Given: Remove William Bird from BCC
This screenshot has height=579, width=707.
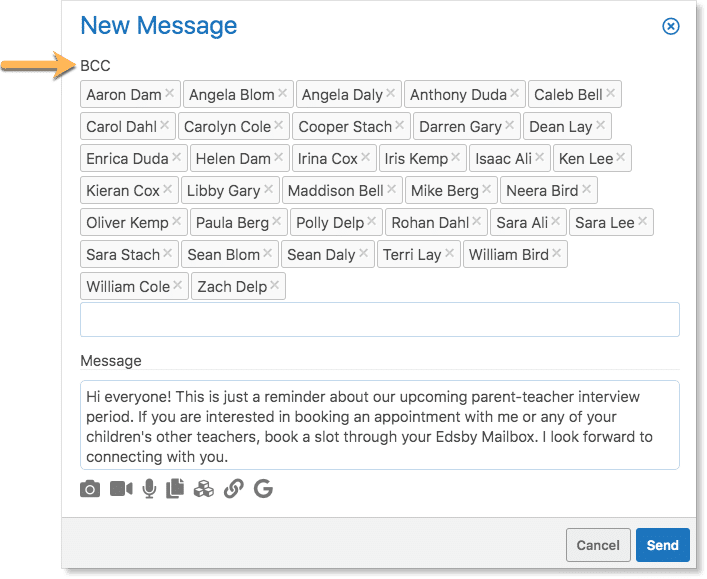Looking at the screenshot, I should click(x=556, y=253).
